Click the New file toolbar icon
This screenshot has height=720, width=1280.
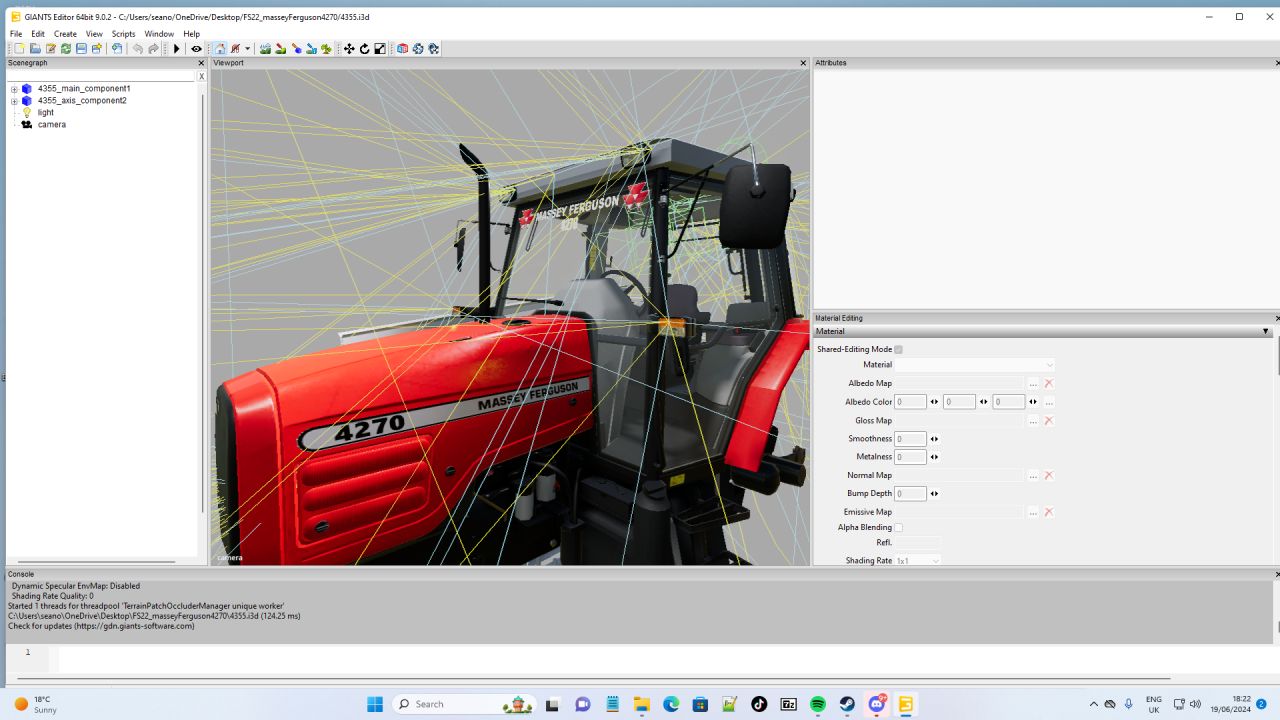[19, 49]
